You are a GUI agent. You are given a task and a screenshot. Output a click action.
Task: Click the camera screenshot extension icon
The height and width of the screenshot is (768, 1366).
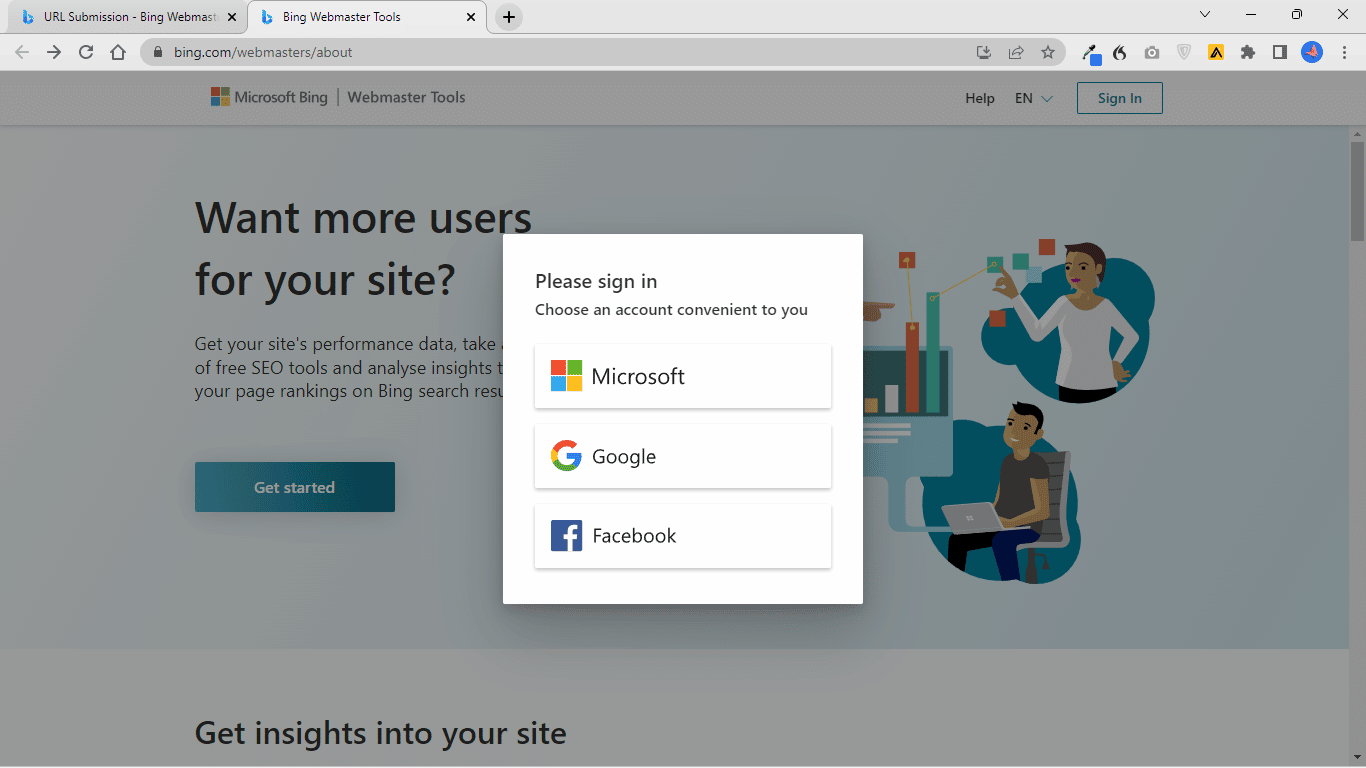tap(1151, 52)
